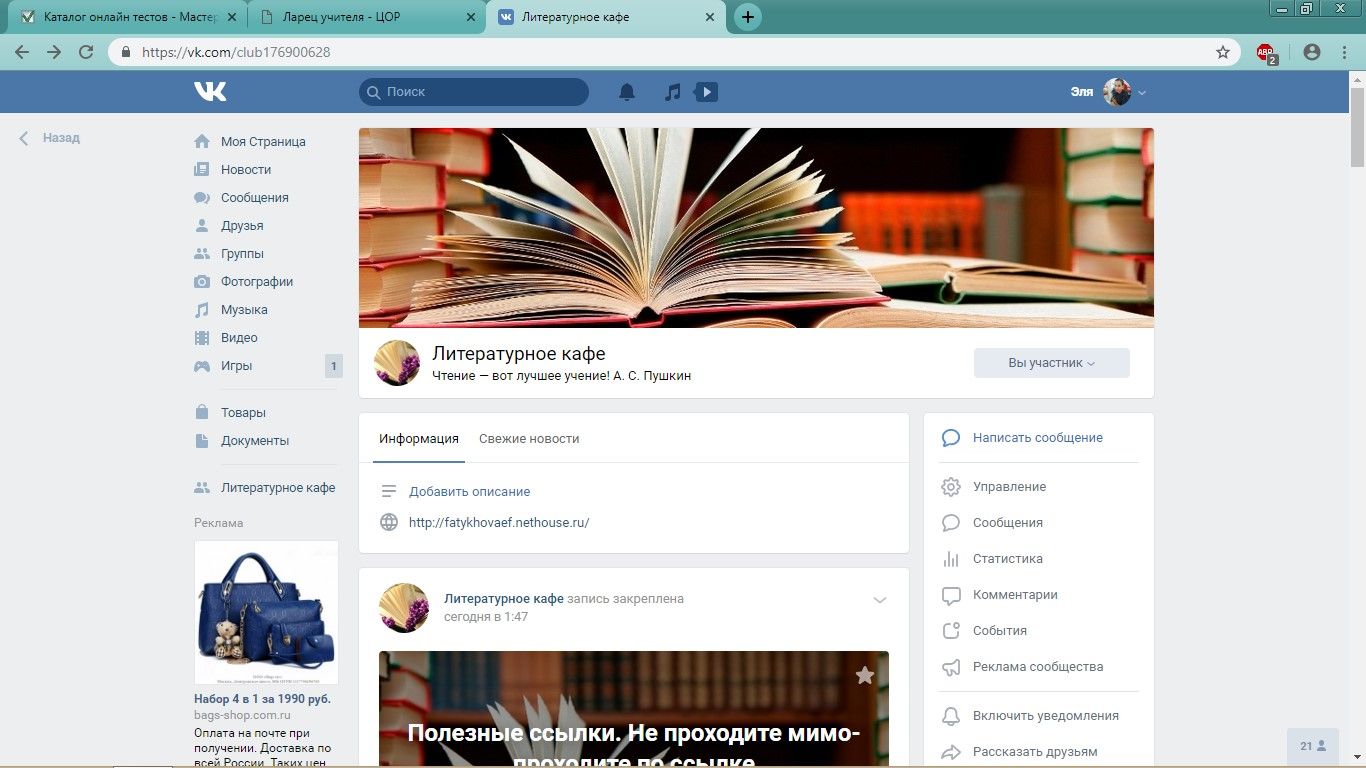Viewport: 1366px width, 768px height.
Task: Click the pinned post star icon
Action: 864,675
